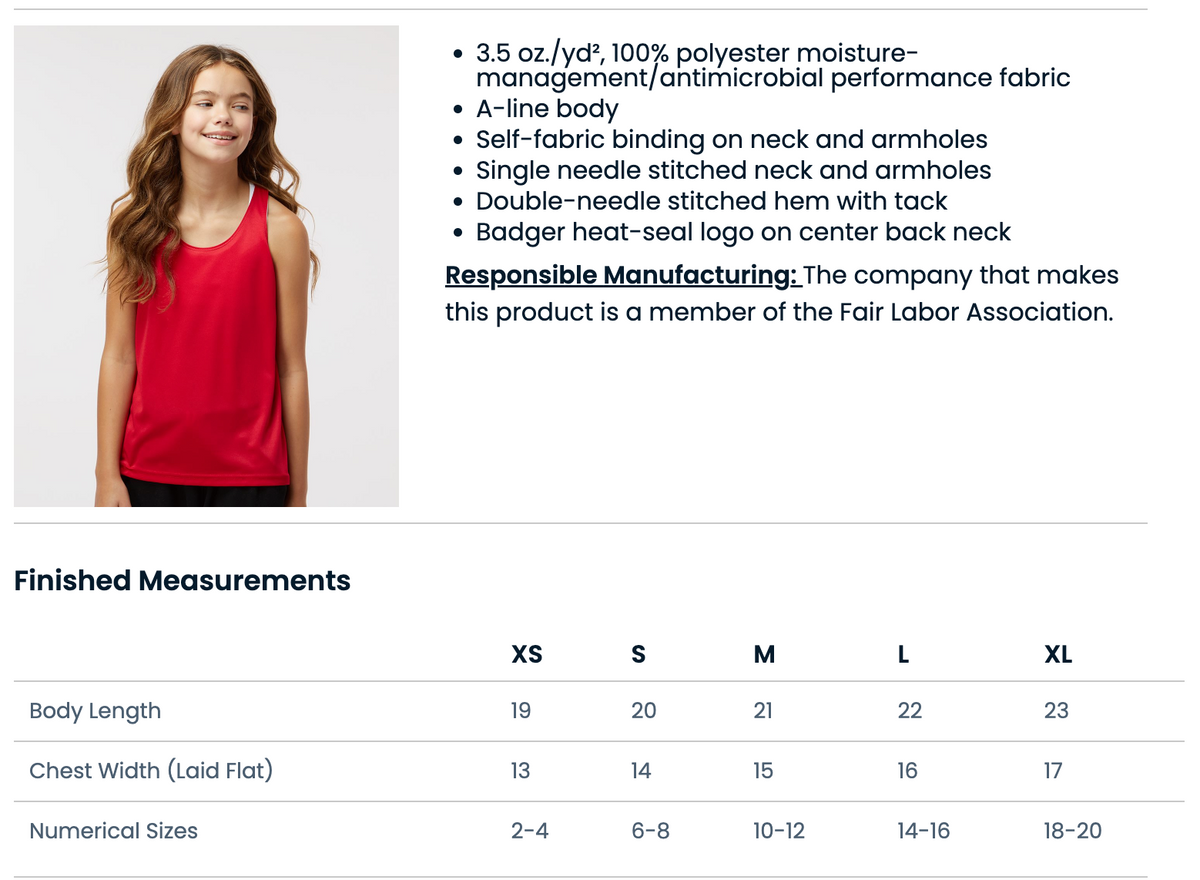The height and width of the screenshot is (880, 1200).
Task: Click the numerical size range 10-12
Action: click(779, 831)
